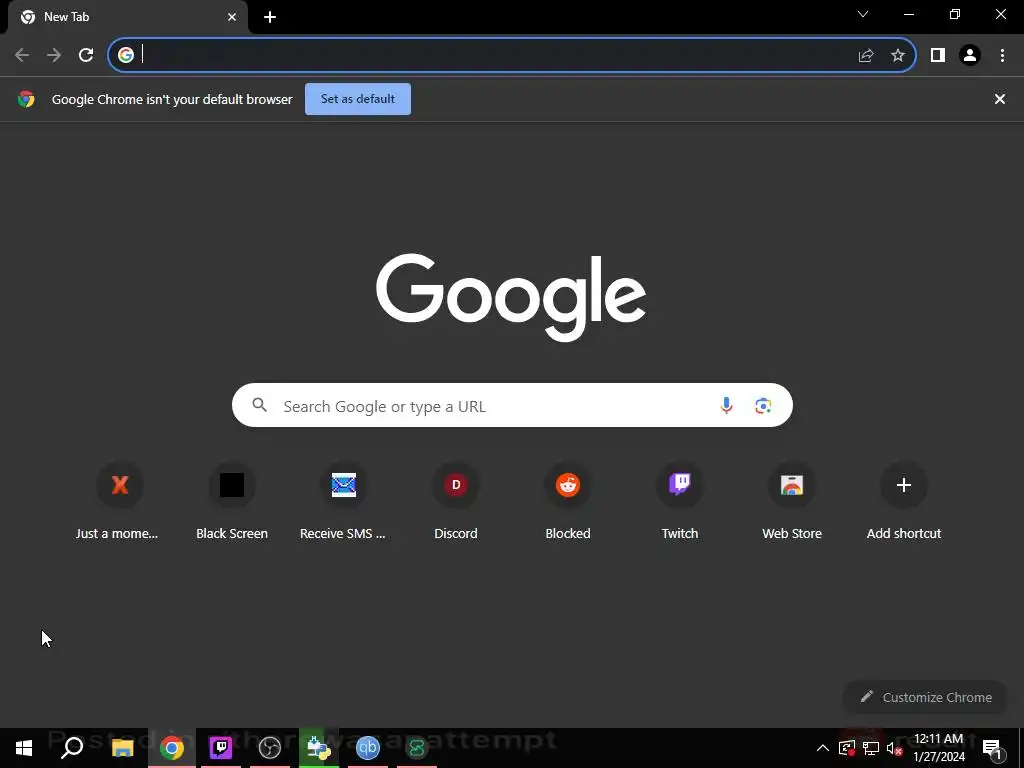Screen dimensions: 1024x768
Task: Click the Customize Chrome button
Action: [925, 697]
